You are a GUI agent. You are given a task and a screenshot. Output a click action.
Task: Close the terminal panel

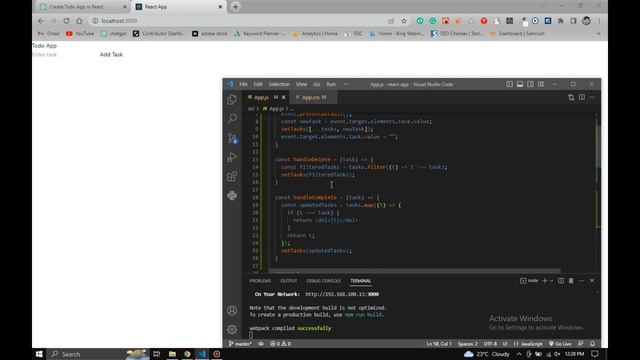click(592, 281)
